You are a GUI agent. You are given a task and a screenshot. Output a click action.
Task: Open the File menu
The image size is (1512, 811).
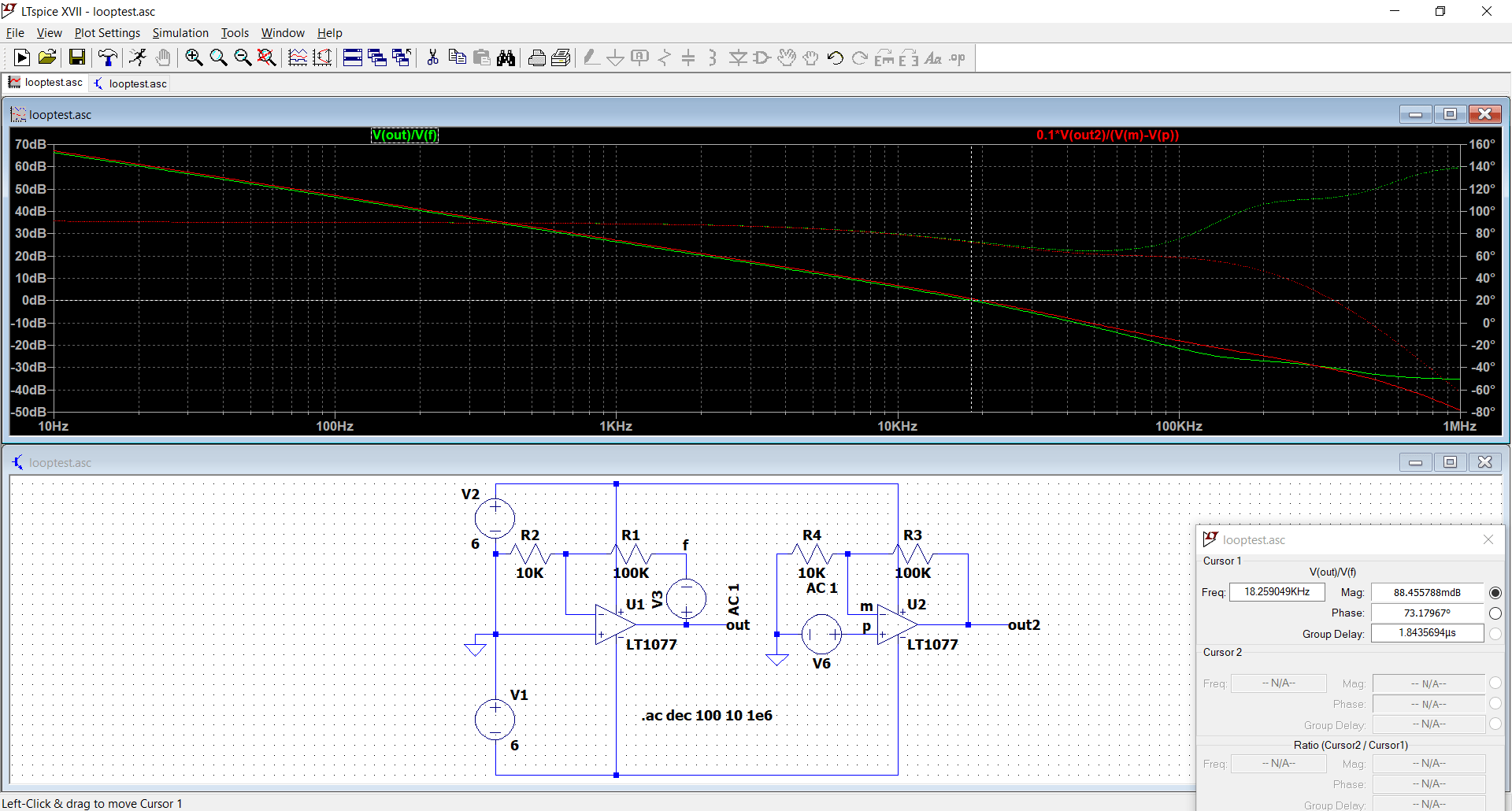point(15,32)
